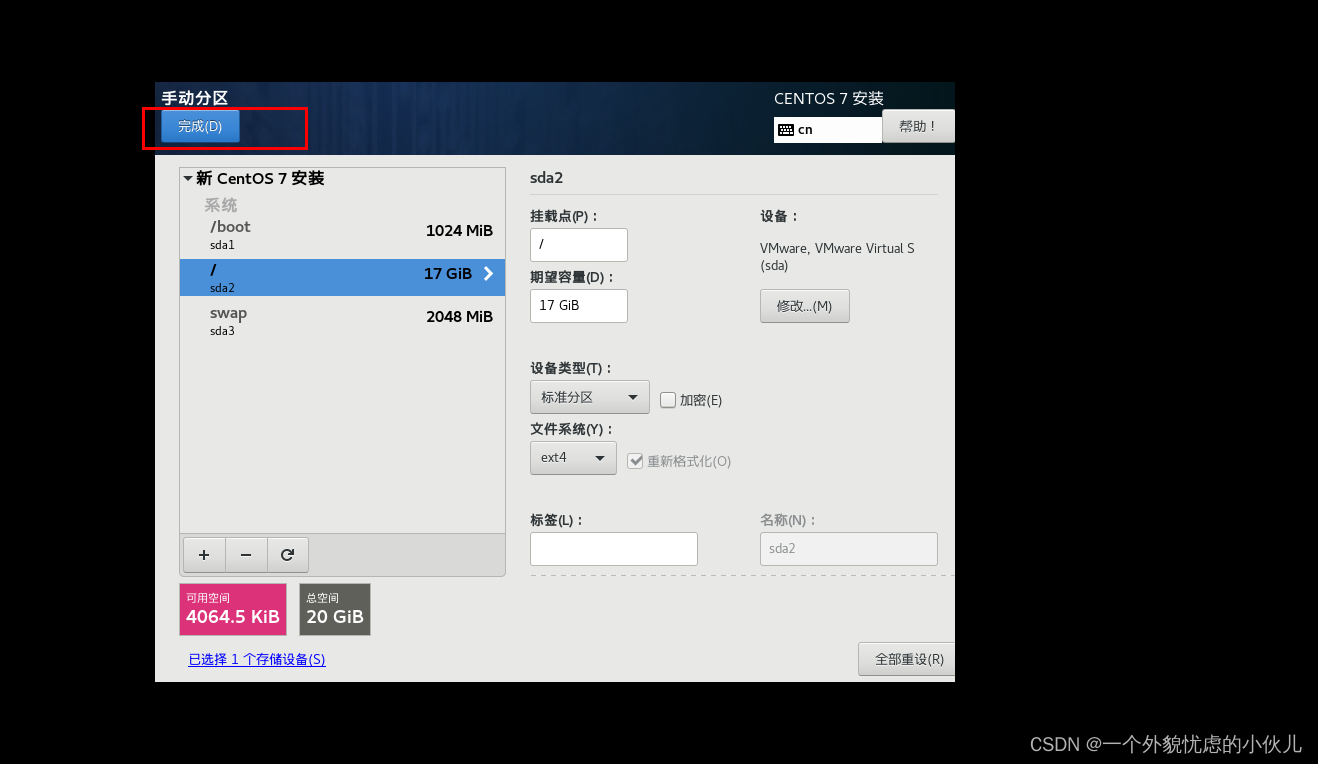
Task: Click the add mount point plus icon
Action: pos(204,555)
